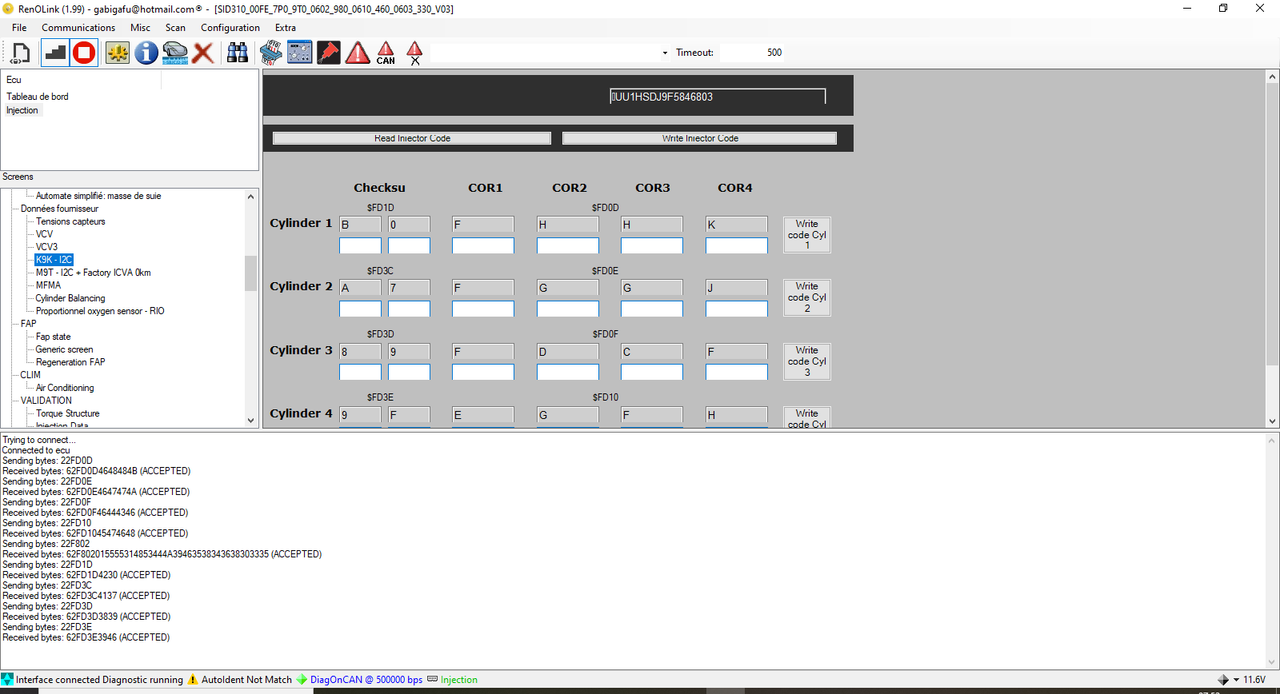The width and height of the screenshot is (1280, 694).
Task: Click the Timeout value field
Action: click(x=774, y=53)
